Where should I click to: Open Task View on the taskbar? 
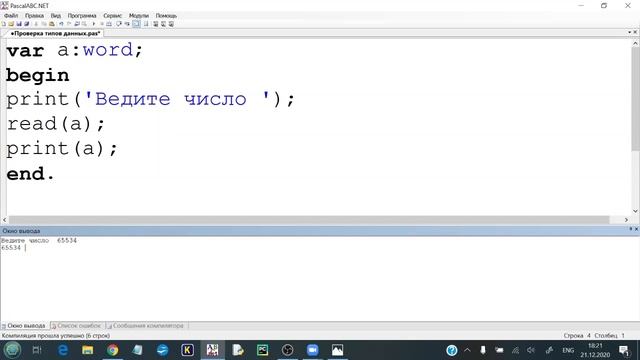point(37,350)
